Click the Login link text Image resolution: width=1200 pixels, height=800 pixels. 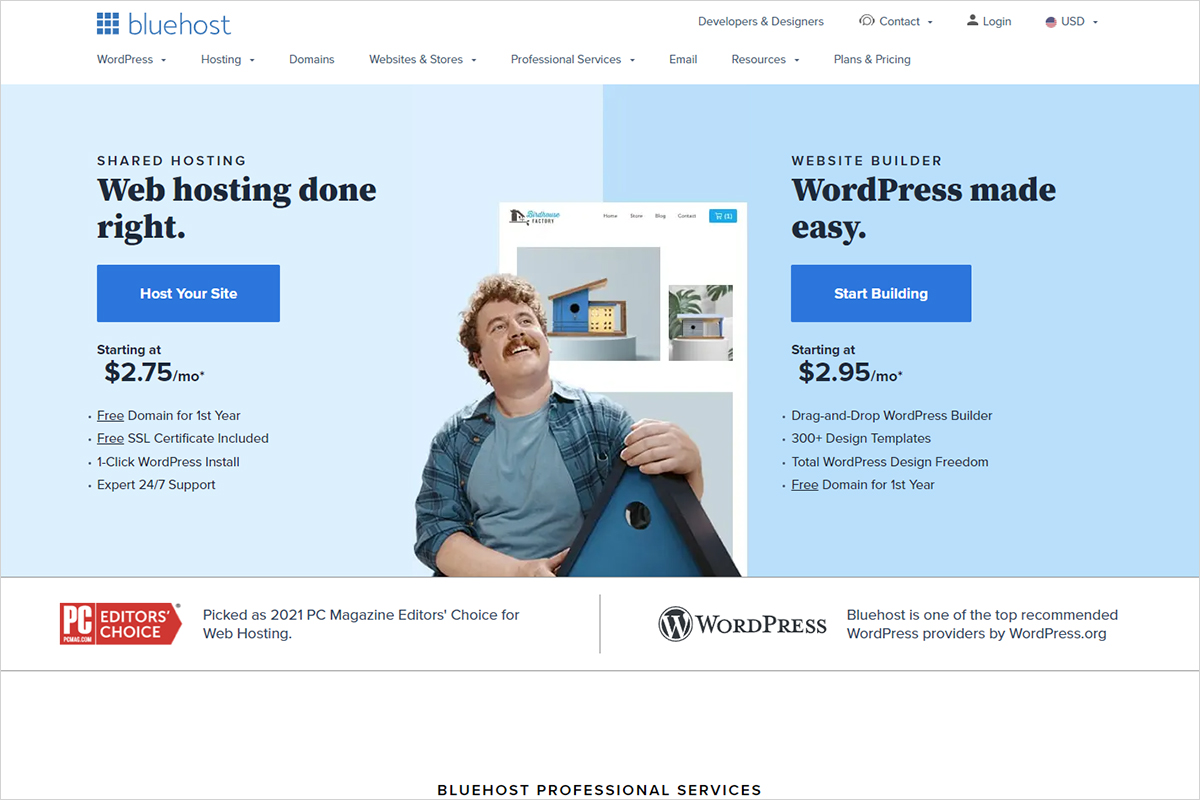[997, 22]
